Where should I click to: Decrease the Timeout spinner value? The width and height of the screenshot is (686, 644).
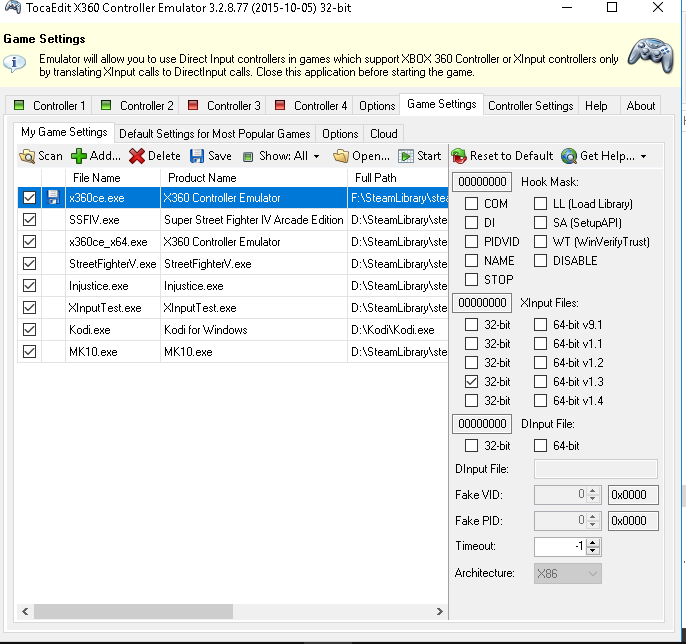coord(593,550)
